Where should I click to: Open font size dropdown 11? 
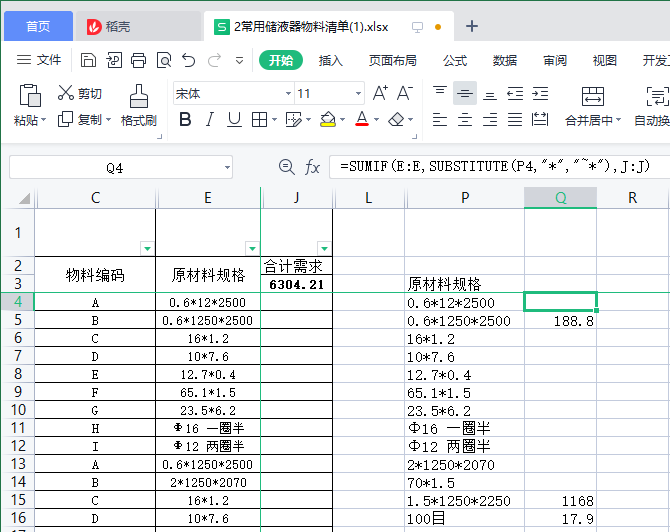(x=358, y=94)
